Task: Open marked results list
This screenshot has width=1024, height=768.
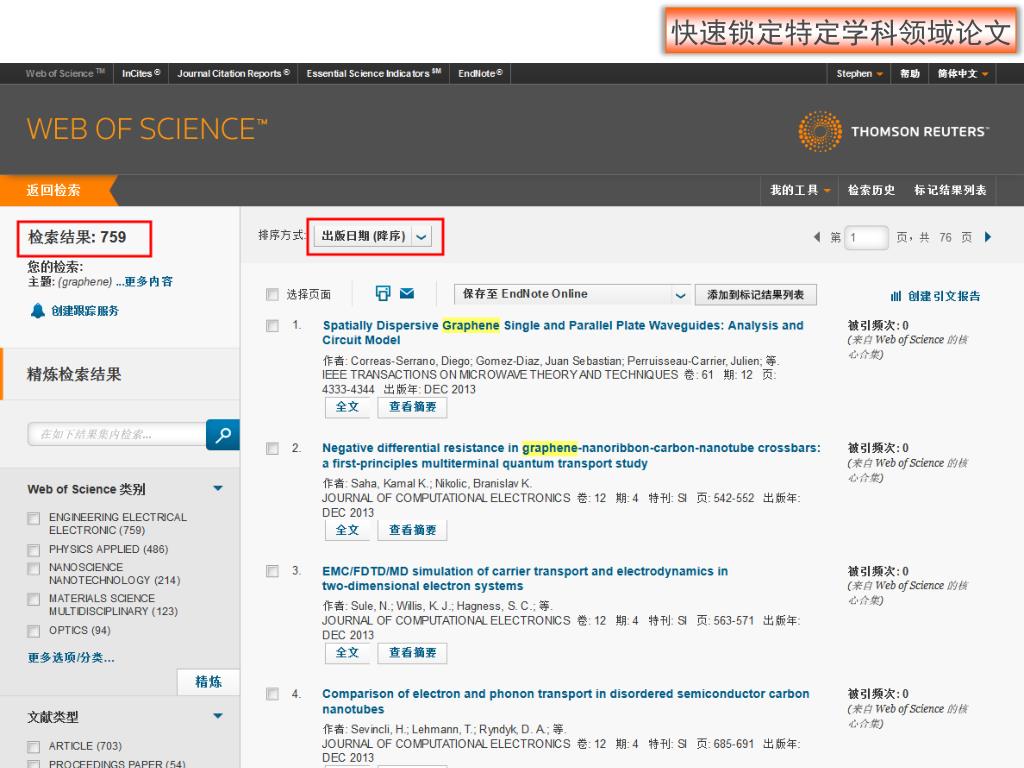Action: coord(950,190)
